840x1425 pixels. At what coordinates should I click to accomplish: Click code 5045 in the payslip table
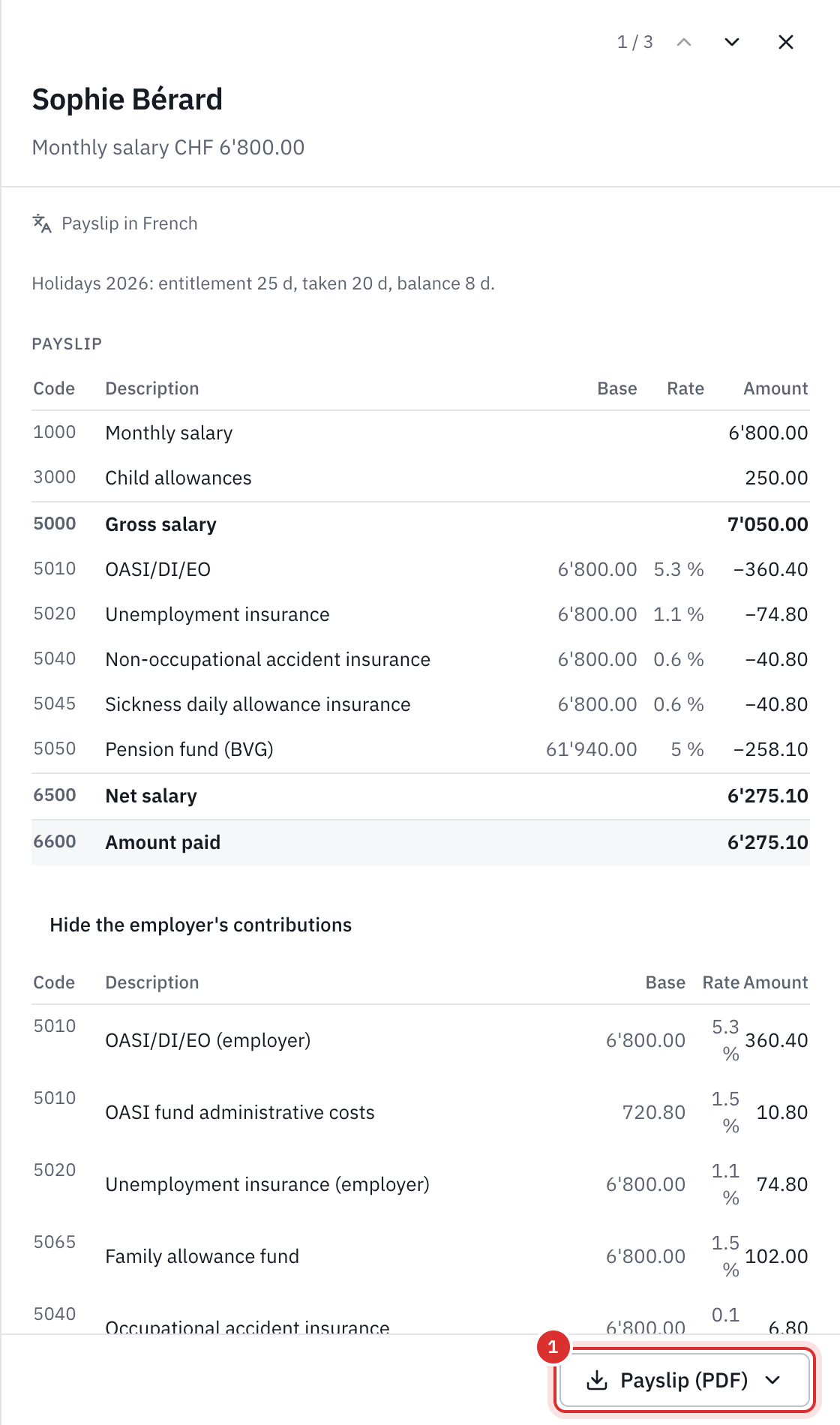[55, 703]
